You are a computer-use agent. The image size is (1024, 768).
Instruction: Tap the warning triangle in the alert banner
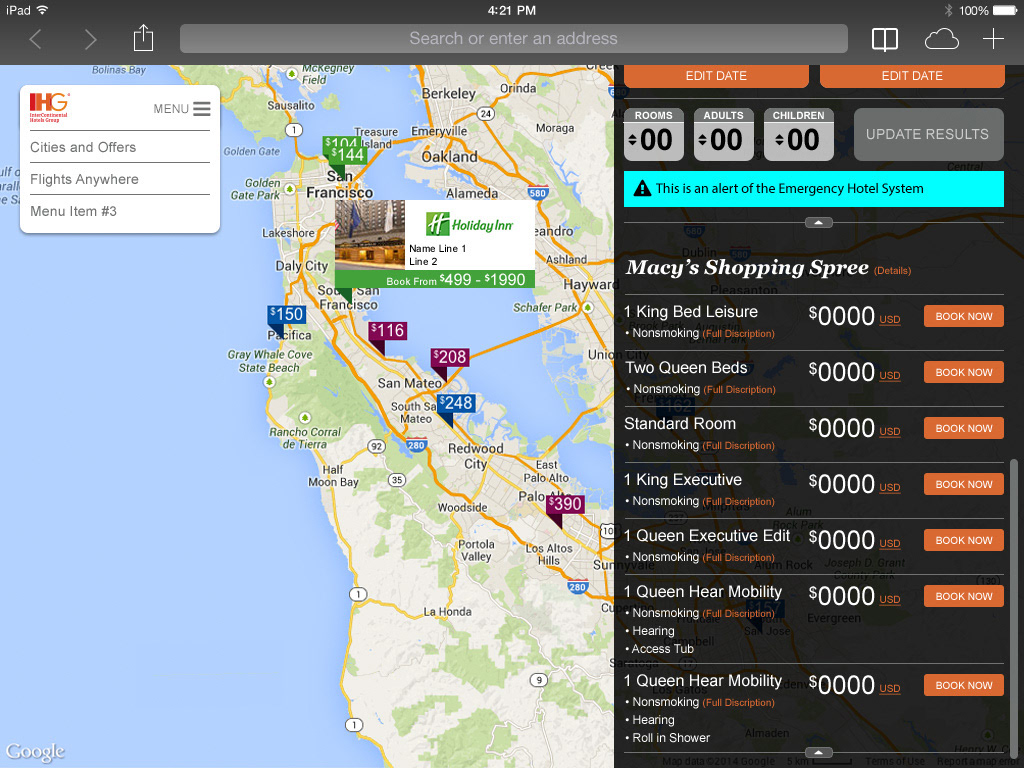click(x=643, y=189)
